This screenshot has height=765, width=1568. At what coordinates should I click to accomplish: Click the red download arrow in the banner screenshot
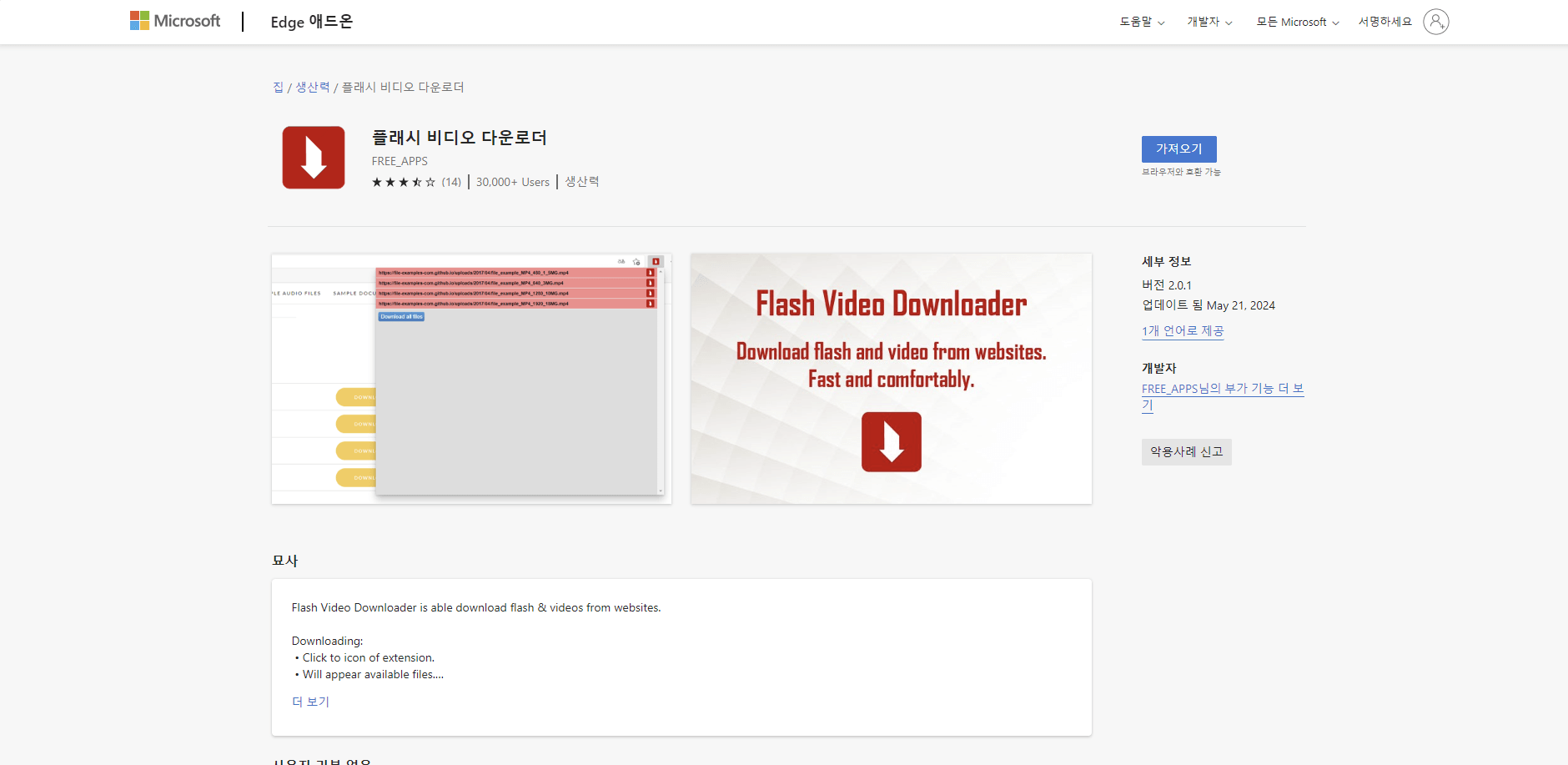(x=891, y=441)
